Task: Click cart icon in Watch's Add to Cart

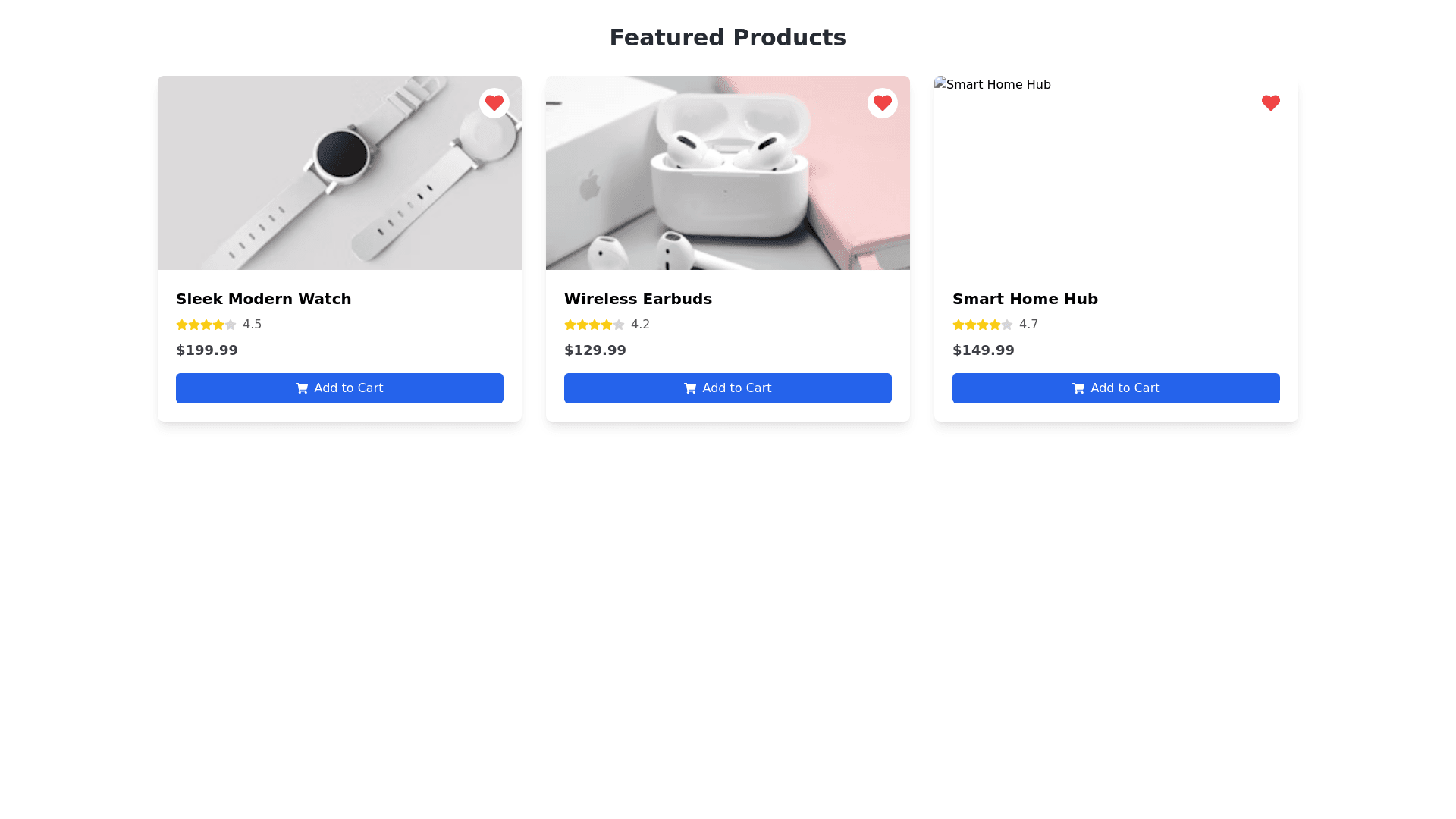Action: pos(302,388)
